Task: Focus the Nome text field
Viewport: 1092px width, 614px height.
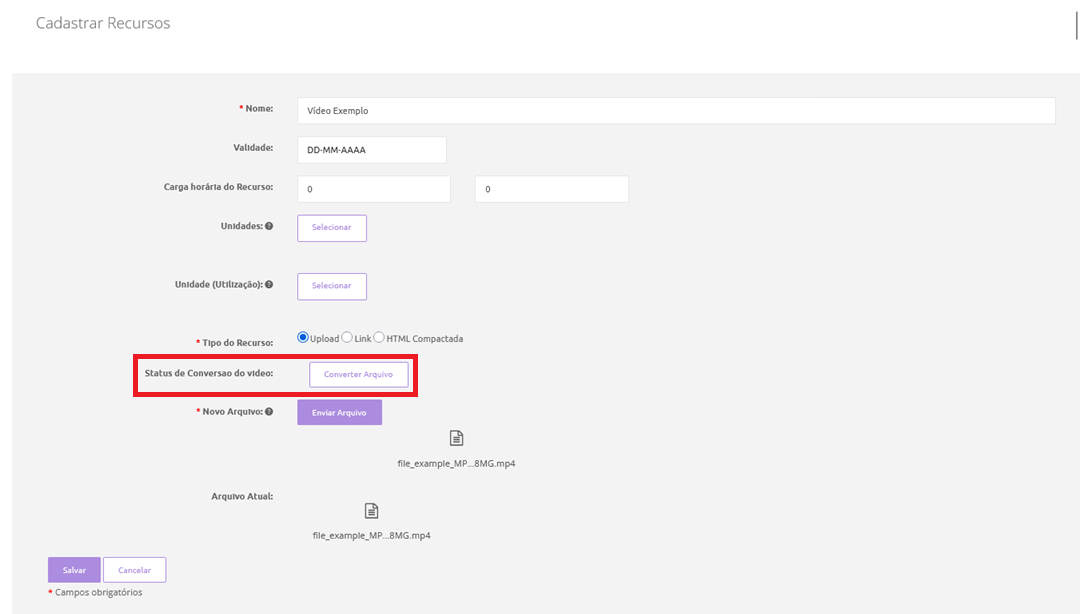Action: click(x=676, y=111)
